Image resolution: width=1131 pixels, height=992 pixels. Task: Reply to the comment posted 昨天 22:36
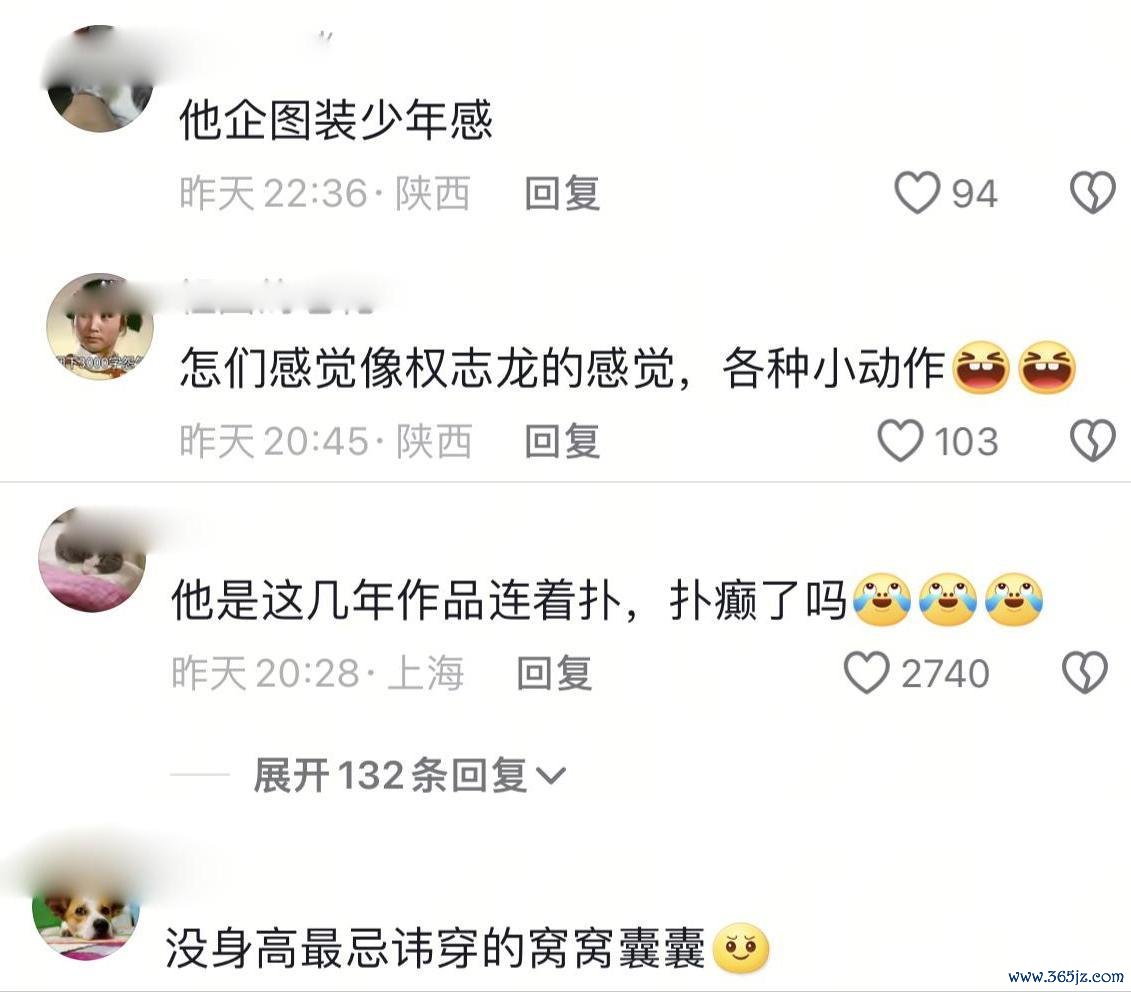click(562, 193)
